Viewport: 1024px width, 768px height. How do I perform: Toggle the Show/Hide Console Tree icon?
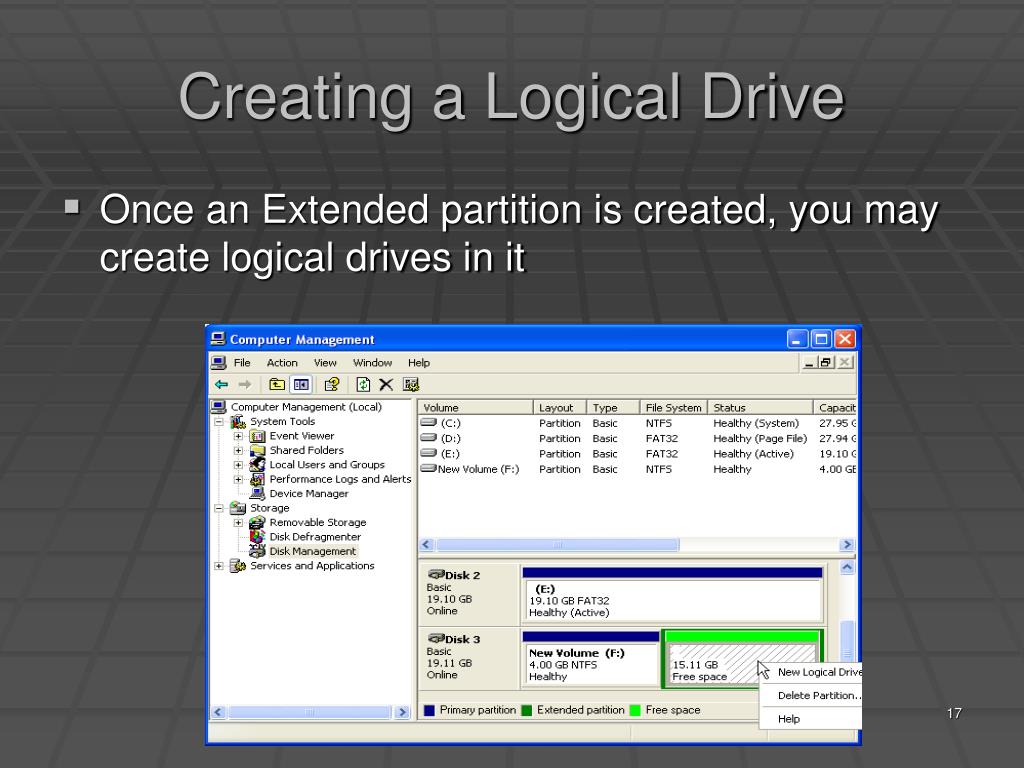(x=301, y=385)
